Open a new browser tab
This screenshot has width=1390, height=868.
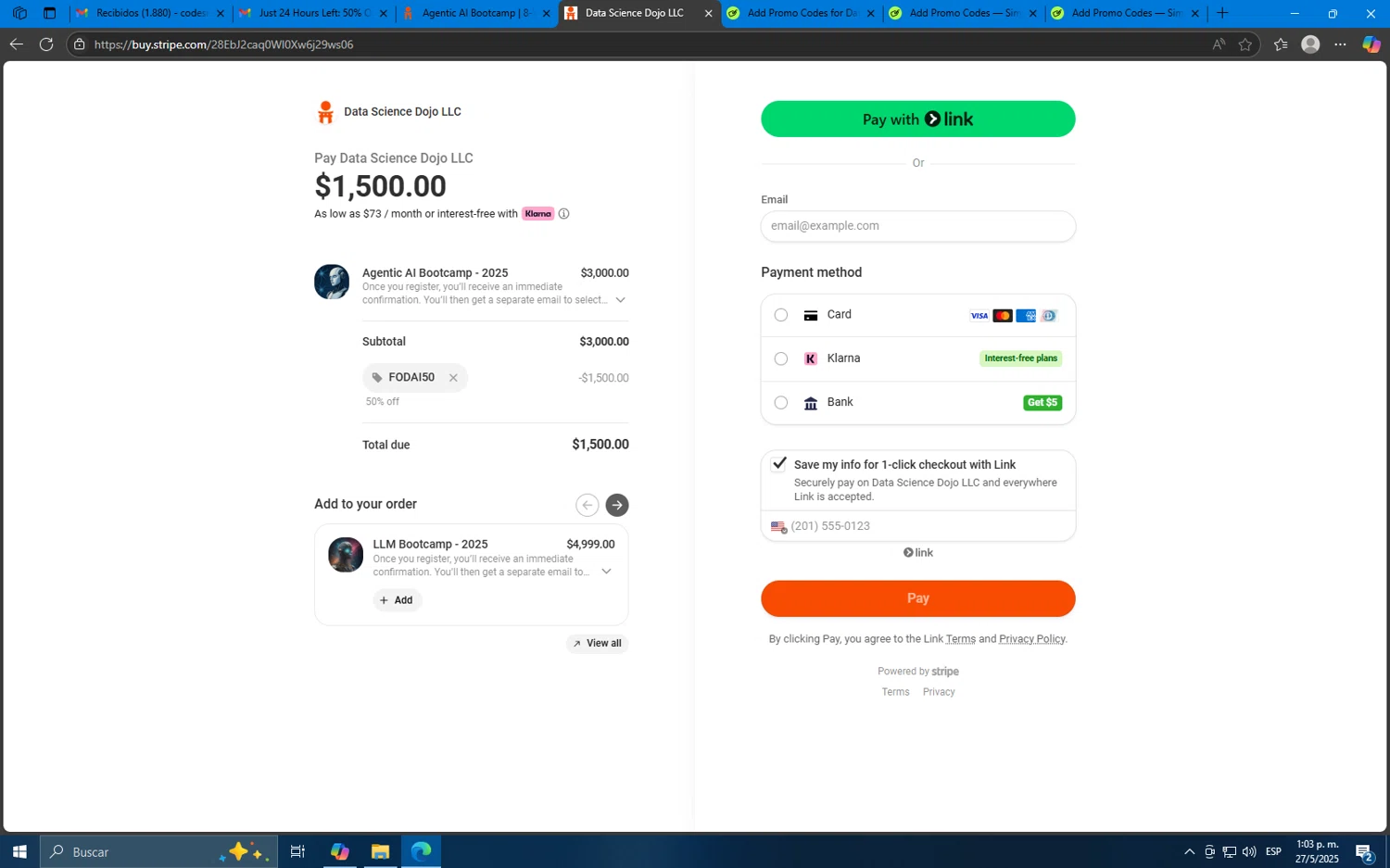pyautogui.click(x=1222, y=13)
